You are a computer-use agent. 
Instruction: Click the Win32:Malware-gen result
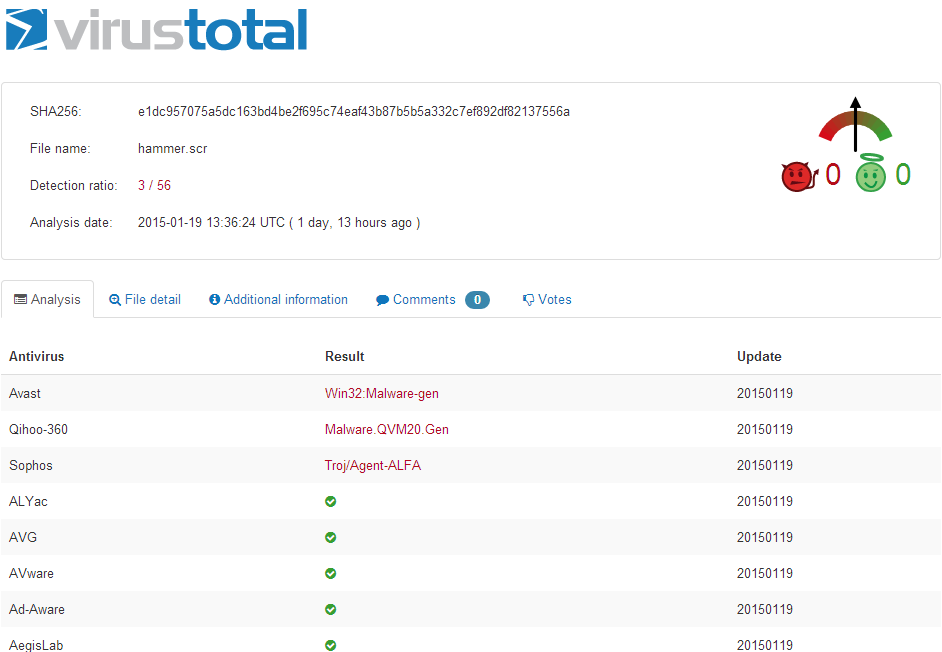(x=382, y=393)
